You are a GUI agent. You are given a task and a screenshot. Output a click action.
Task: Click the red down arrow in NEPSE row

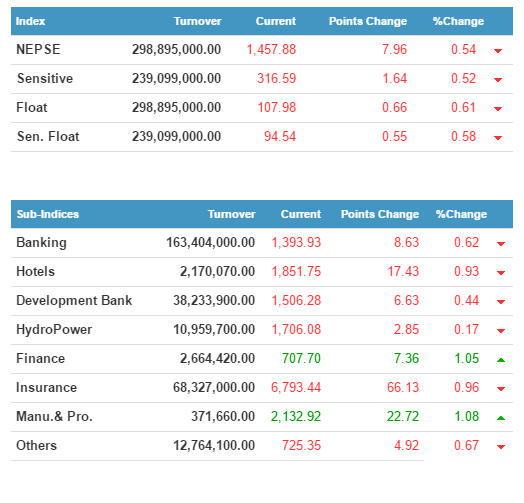coord(498,51)
